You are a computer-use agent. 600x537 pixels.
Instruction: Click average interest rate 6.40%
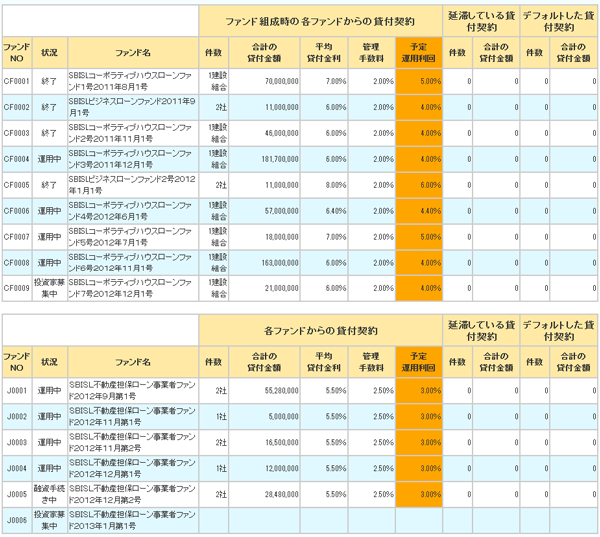[x=336, y=211]
